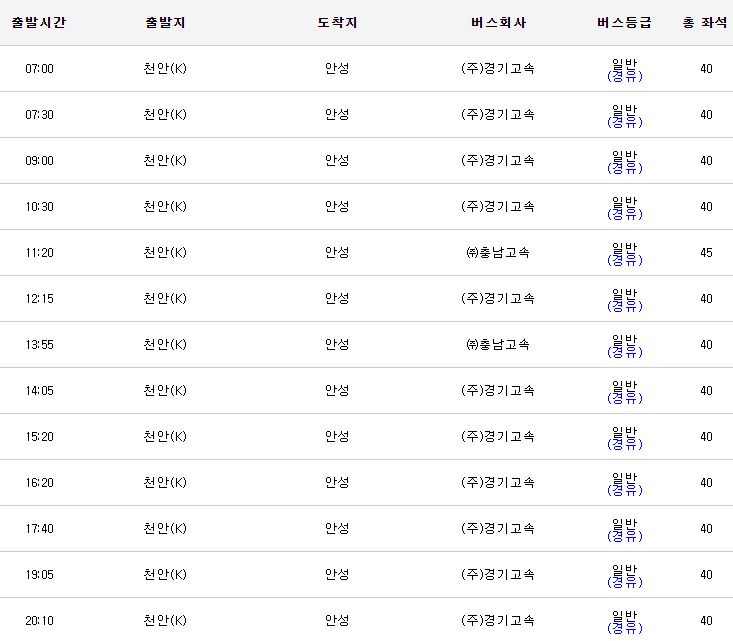Click (주)경기고속 in the 12:15 row
This screenshot has height=641, width=733.
pos(498,298)
